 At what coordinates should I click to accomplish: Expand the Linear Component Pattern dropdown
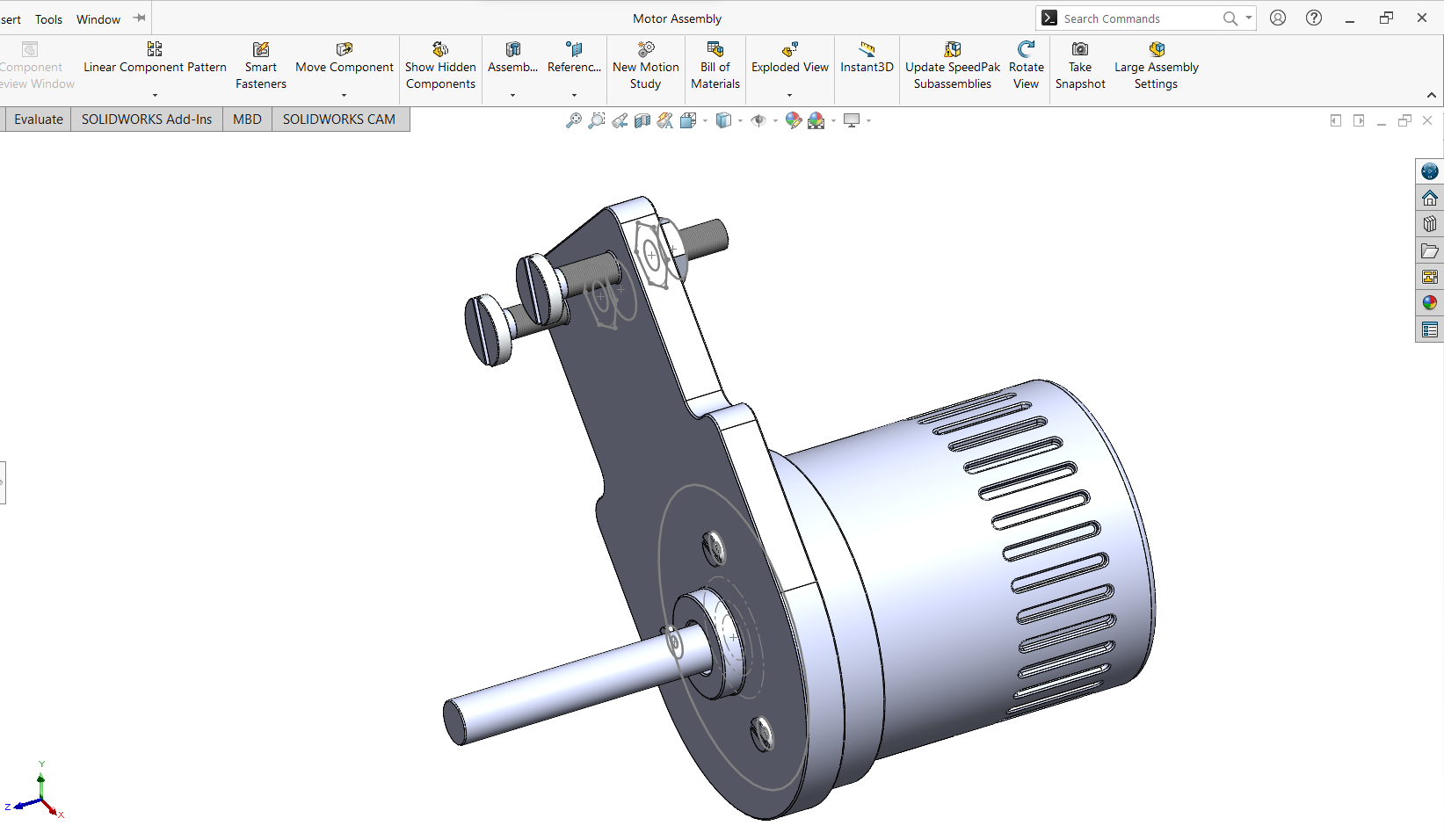tap(155, 95)
